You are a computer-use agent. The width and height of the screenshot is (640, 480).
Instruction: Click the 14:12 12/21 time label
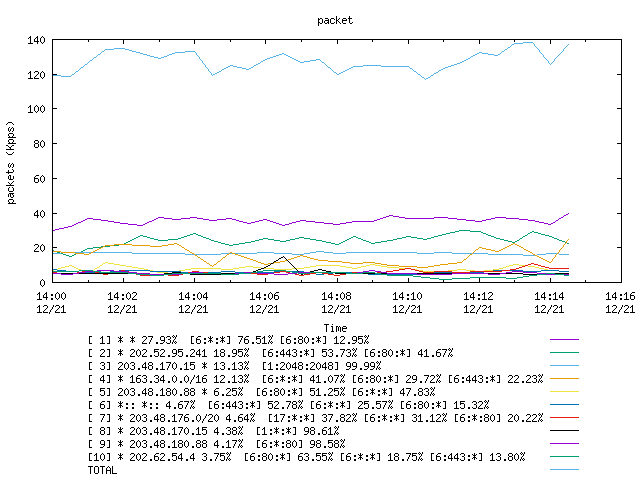tap(478, 302)
